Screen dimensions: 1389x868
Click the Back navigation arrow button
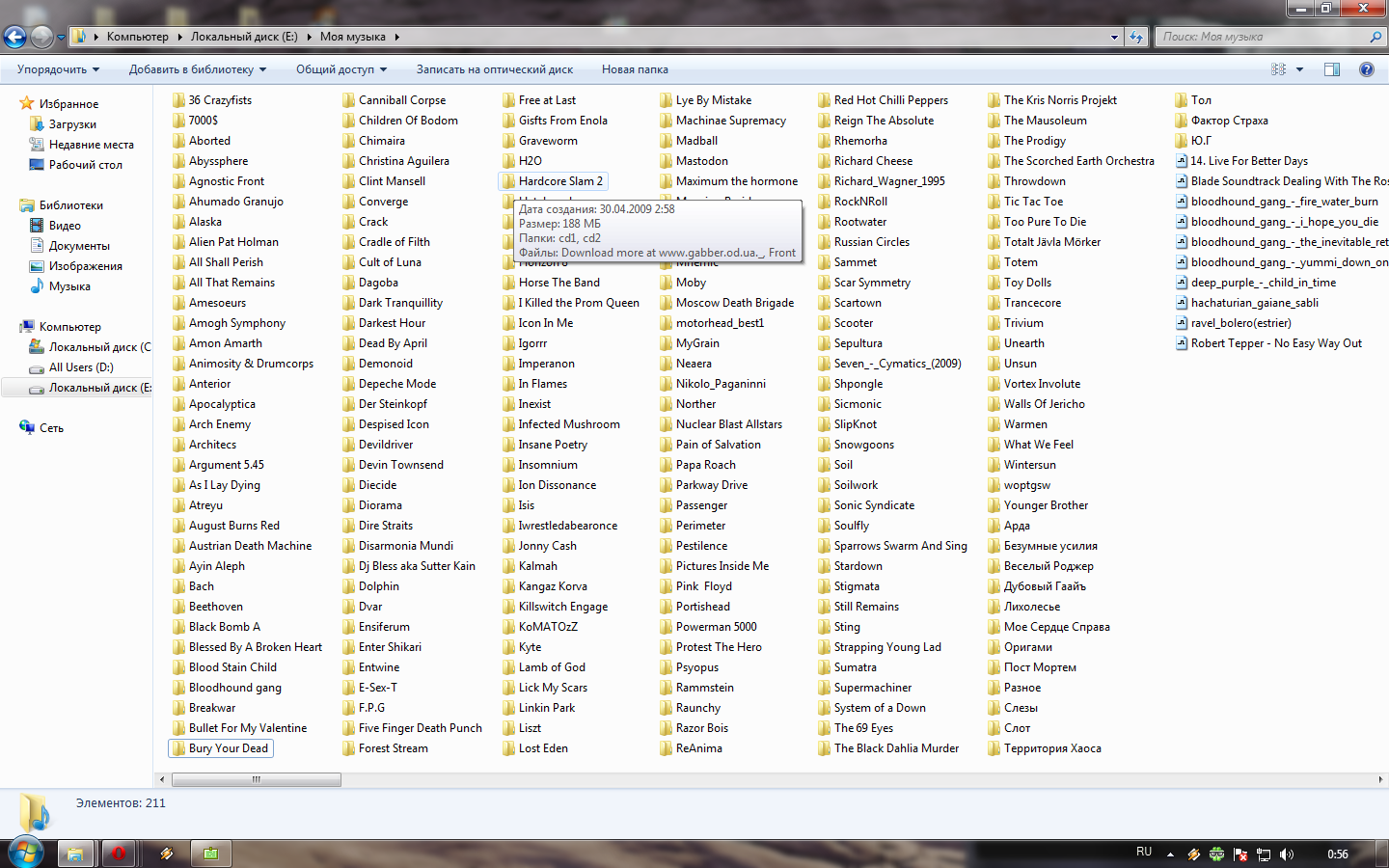tap(14, 38)
